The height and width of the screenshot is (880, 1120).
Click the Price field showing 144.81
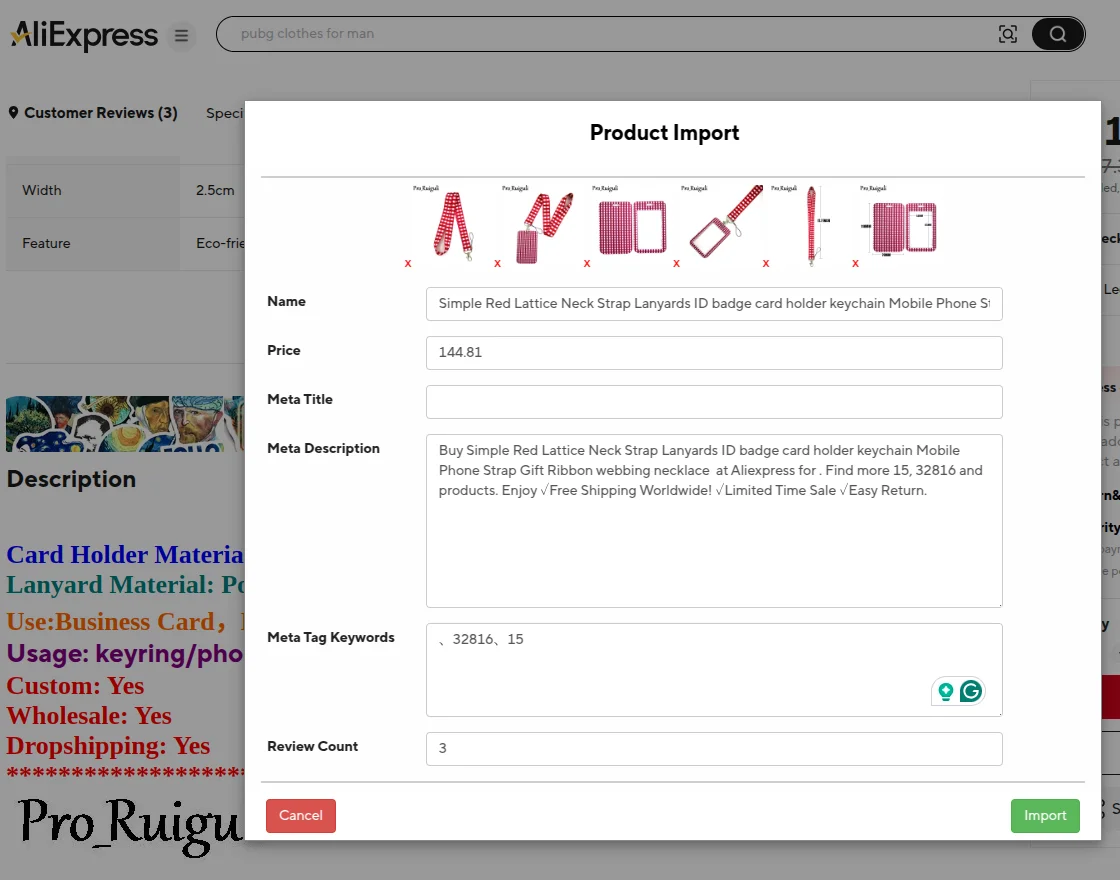coord(714,353)
